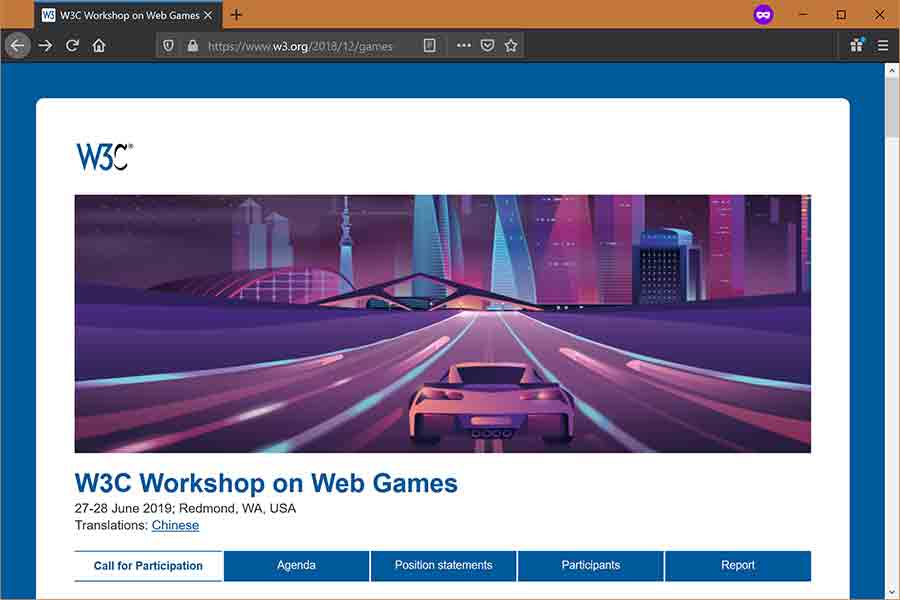Click the W3C Workshop on Web Games heading
Screen dimensions: 900x600
point(266,483)
